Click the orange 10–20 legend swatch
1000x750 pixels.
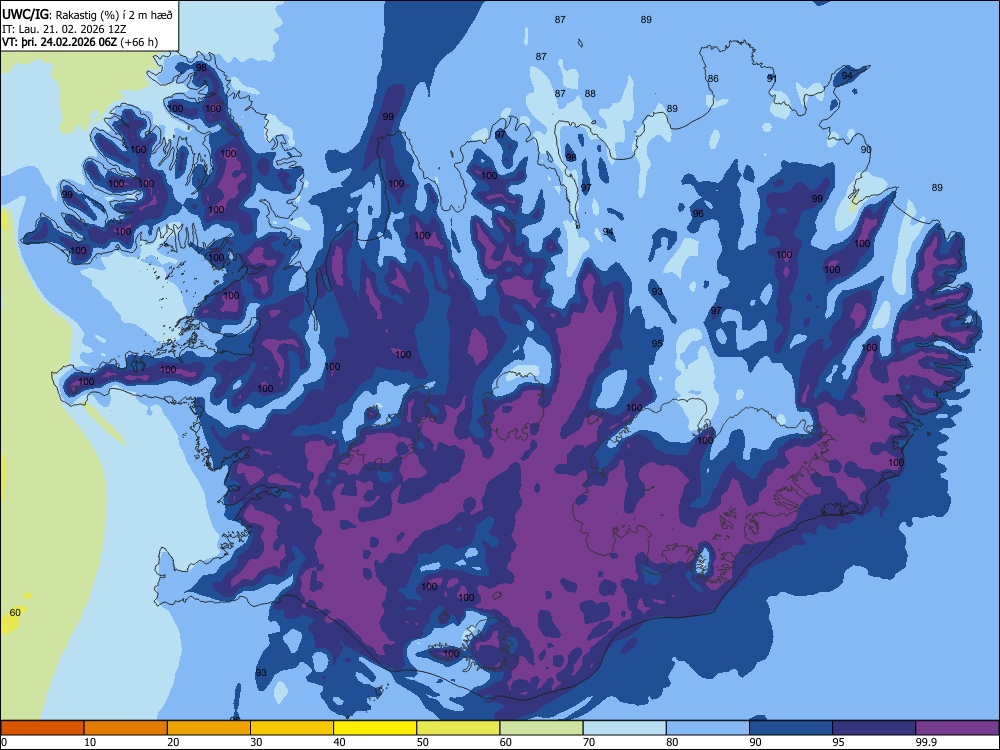pos(126,728)
